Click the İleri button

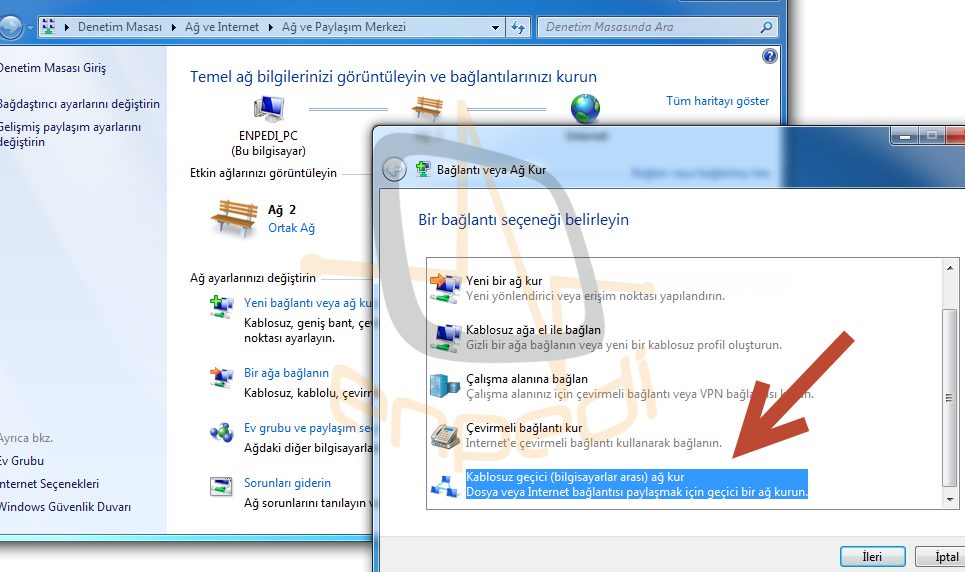[x=872, y=557]
